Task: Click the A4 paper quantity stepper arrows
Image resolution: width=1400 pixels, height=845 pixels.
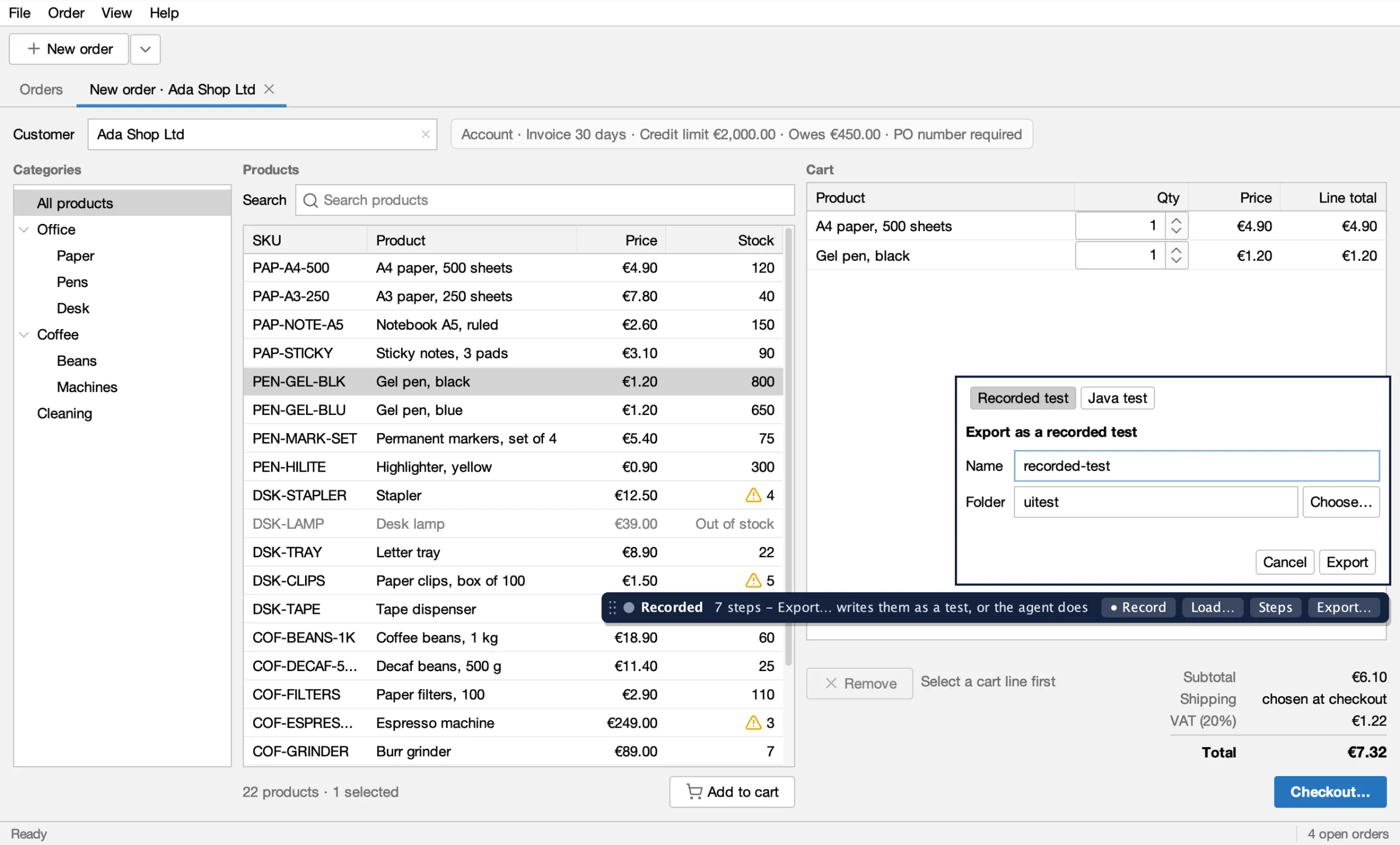Action: [1177, 226]
